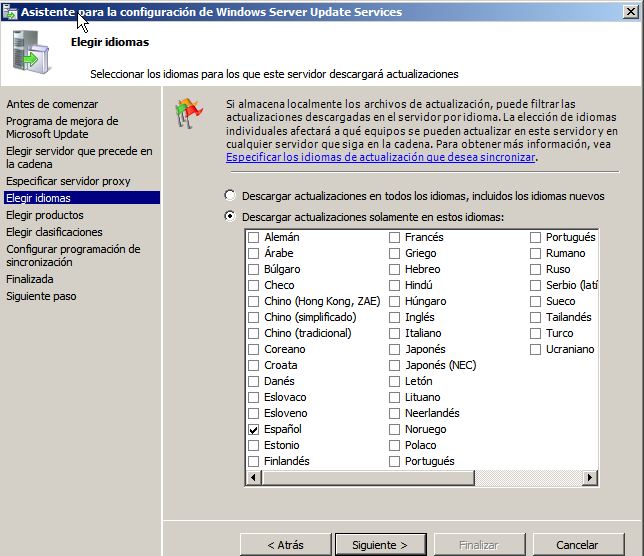Click the colored flags language icon
The height and width of the screenshot is (556, 644).
coord(189,113)
